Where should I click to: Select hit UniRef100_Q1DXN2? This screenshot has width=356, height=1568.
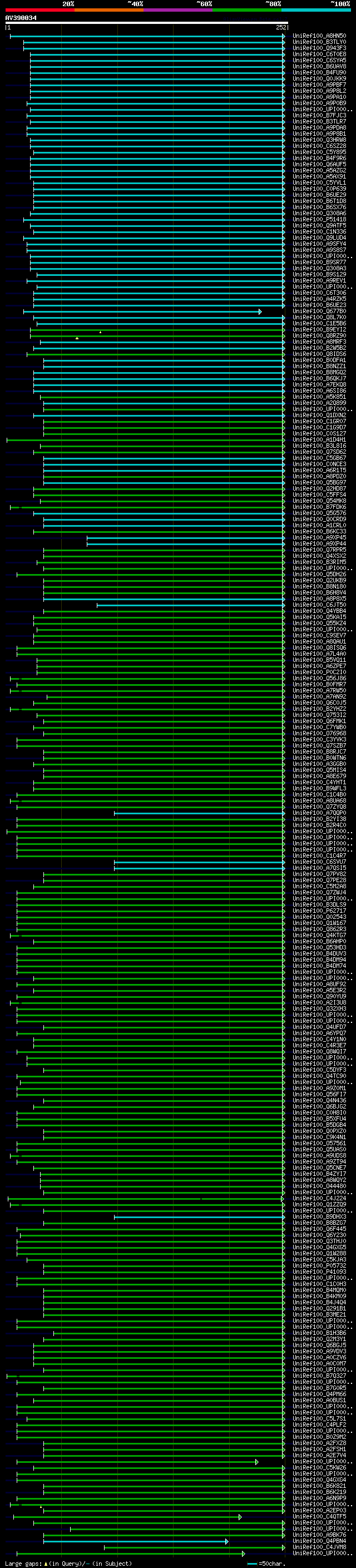319,416
